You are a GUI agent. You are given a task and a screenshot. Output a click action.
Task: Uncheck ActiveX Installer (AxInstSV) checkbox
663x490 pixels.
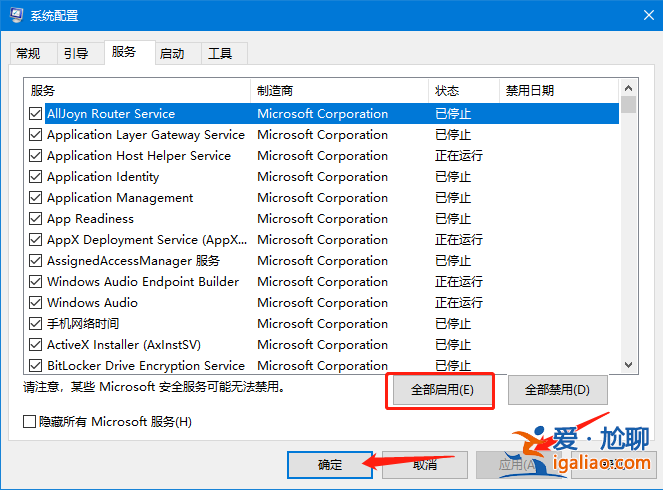[x=36, y=345]
